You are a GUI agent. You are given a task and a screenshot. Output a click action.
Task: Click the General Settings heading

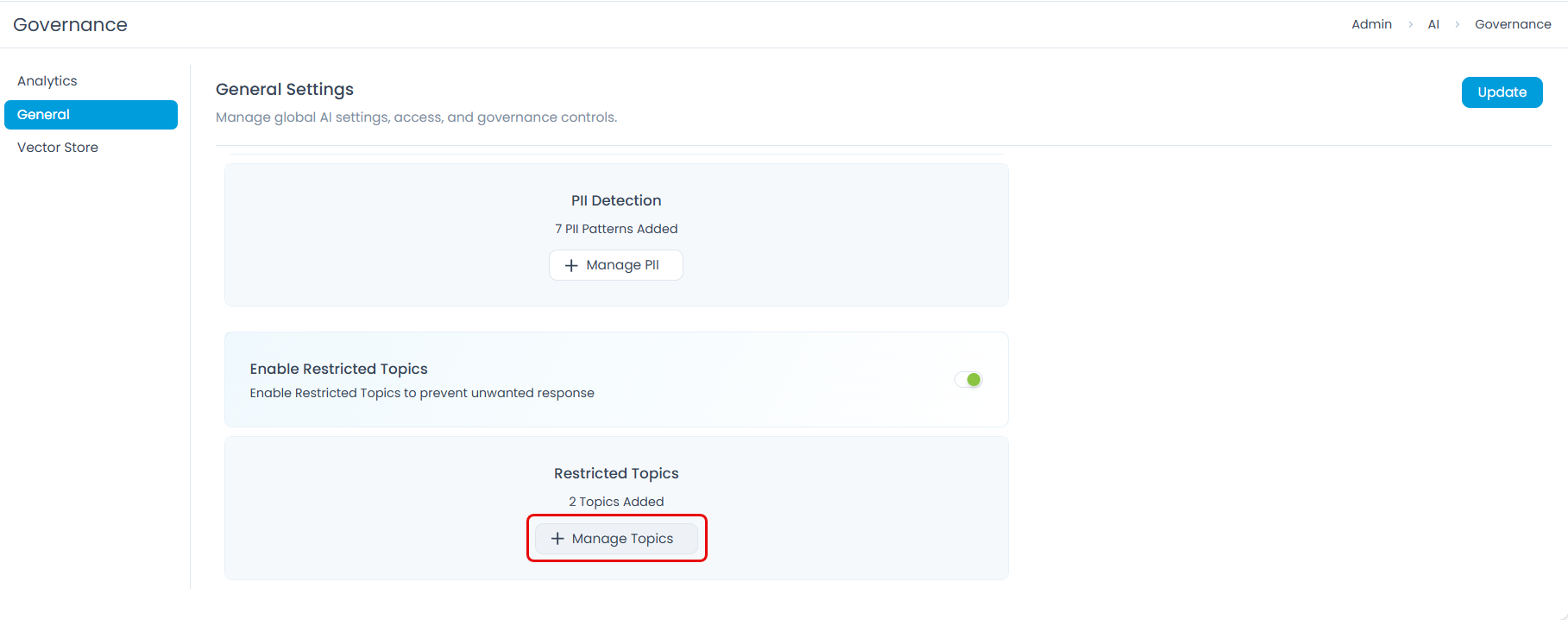[x=285, y=90]
